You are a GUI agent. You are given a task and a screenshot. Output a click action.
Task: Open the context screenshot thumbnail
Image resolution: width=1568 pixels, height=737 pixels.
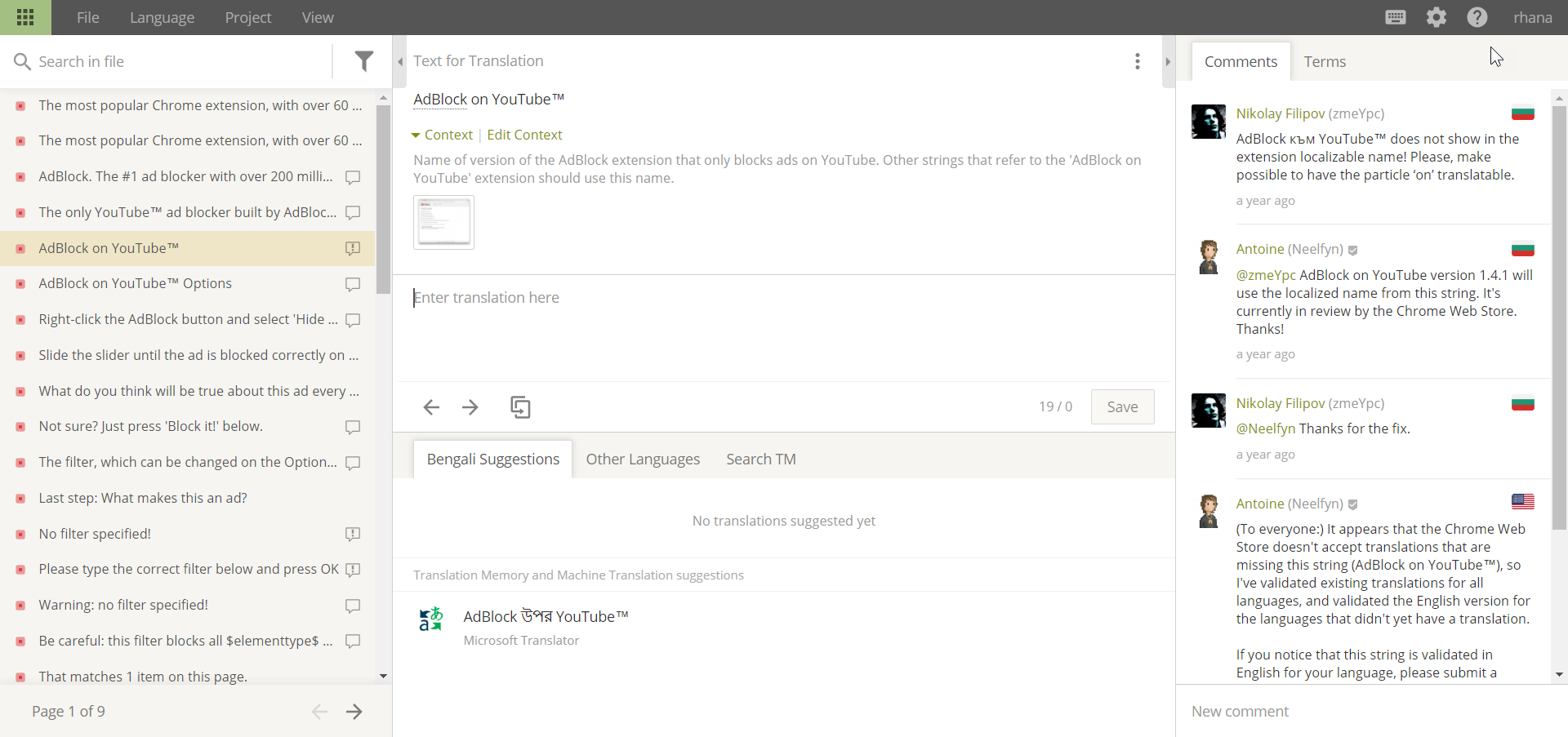coord(443,222)
